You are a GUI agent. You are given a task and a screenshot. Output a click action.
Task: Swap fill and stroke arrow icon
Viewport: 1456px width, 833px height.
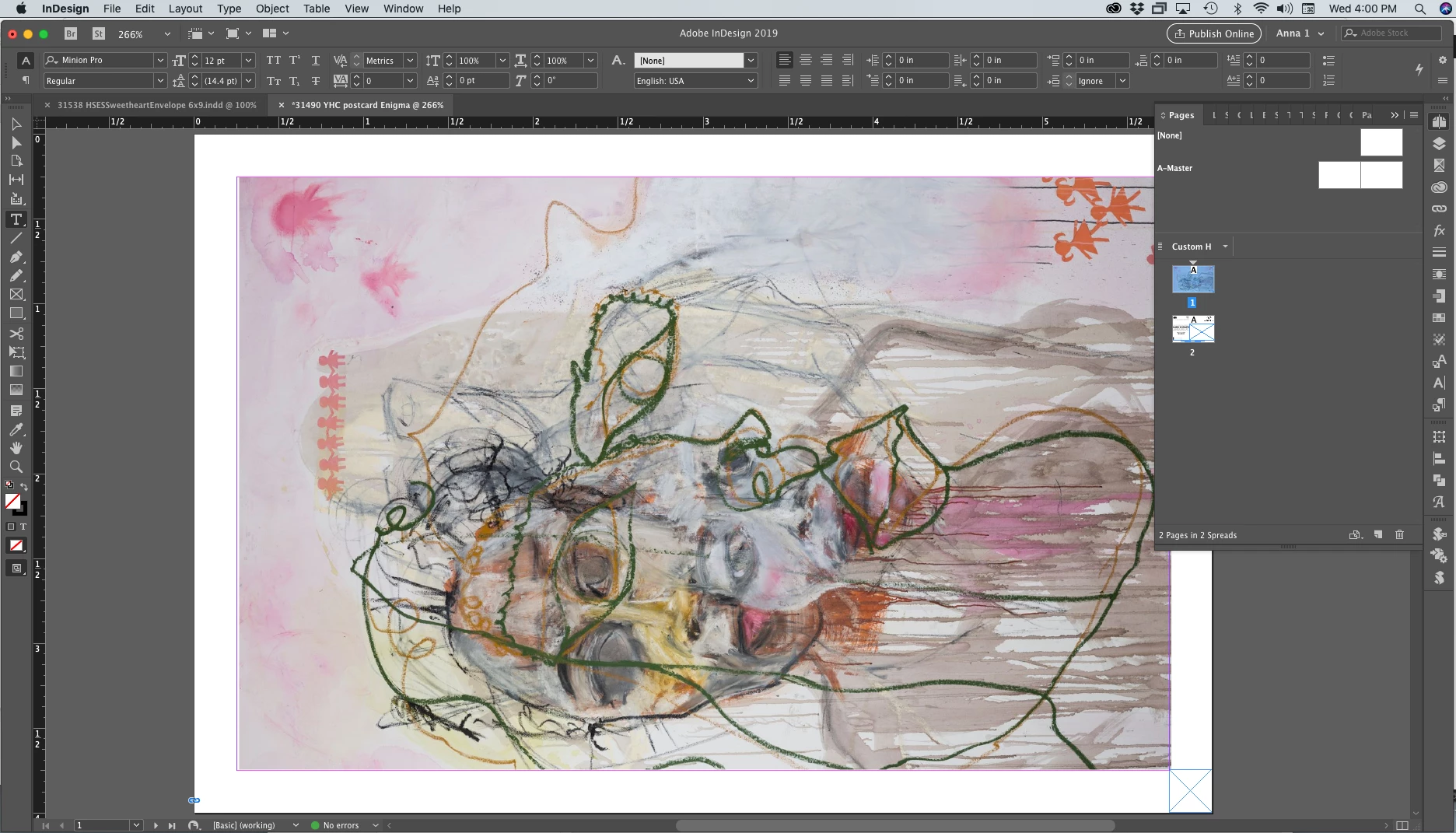23,486
